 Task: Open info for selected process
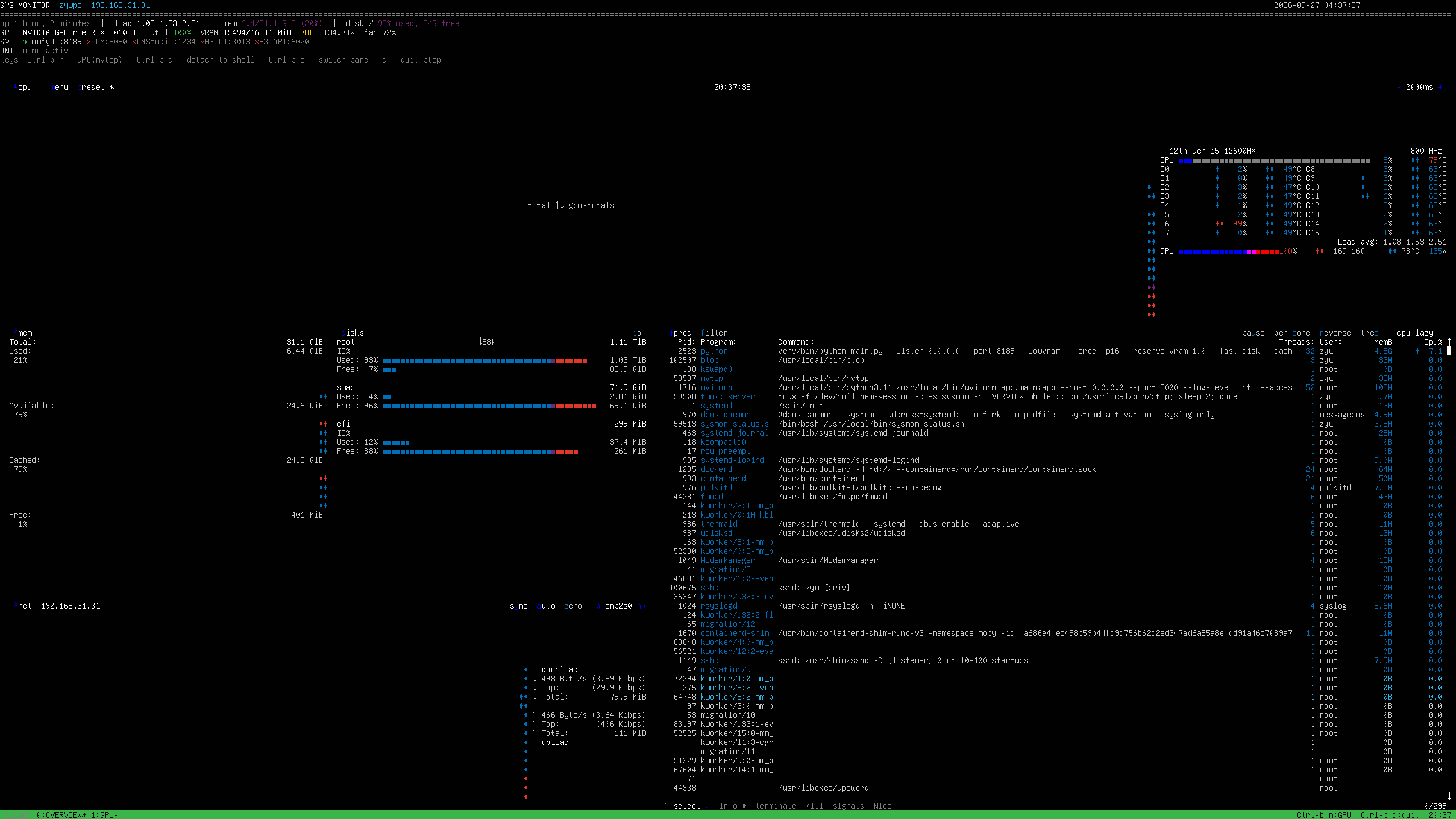(728, 806)
